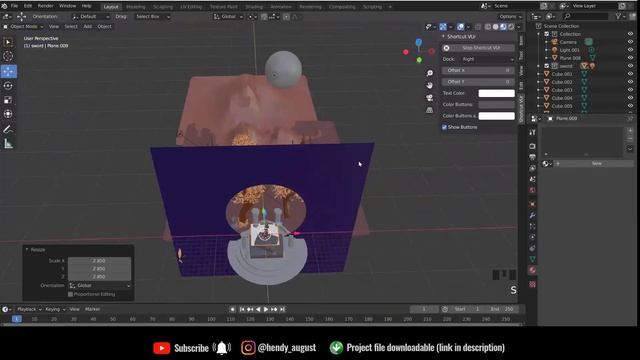This screenshot has height=360, width=640.
Task: Toggle the camera view icon
Action: [x=429, y=98]
